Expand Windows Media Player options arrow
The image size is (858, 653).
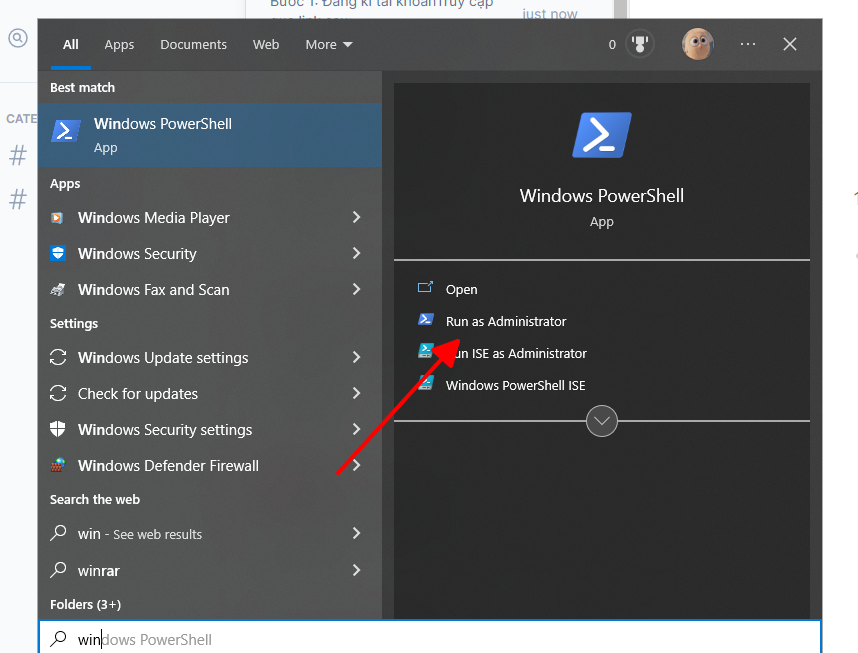click(356, 217)
